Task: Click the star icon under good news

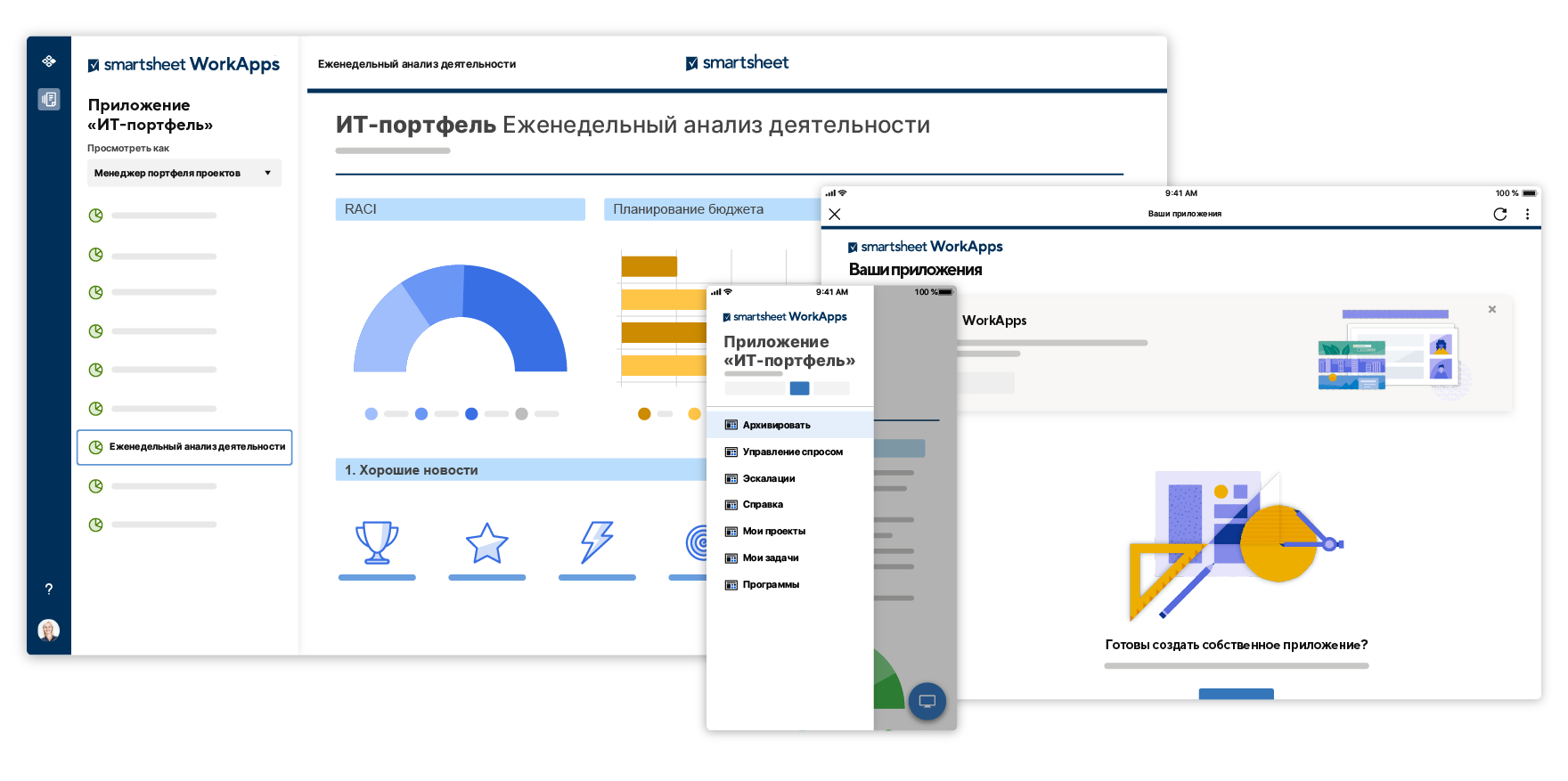Action: pos(486,542)
